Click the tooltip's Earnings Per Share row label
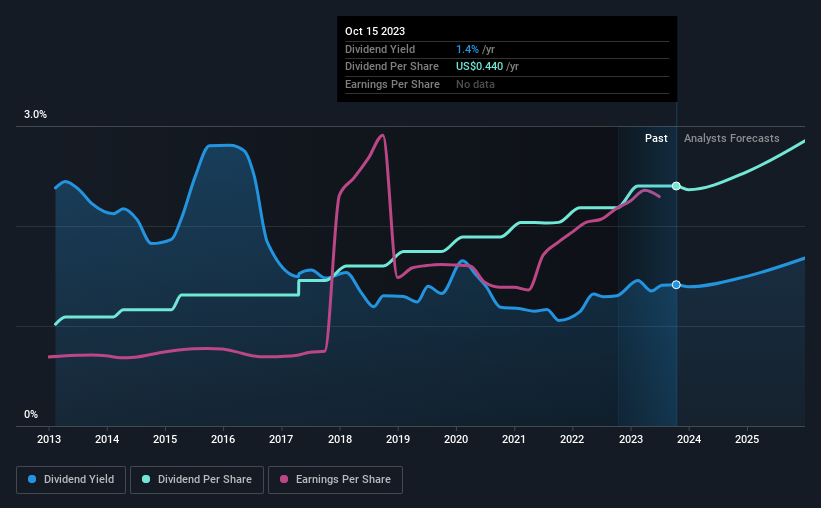Screen dimensions: 821x508 coord(392,84)
